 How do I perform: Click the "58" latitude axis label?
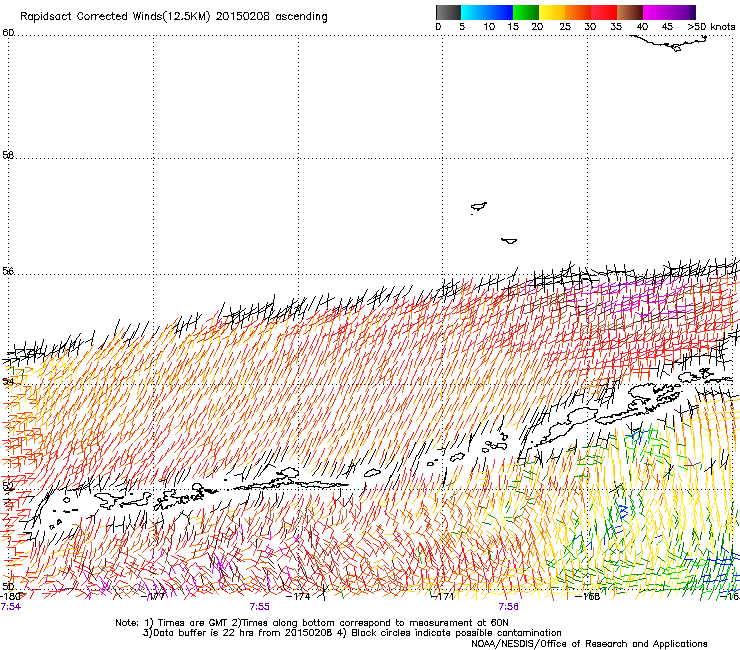(8, 155)
